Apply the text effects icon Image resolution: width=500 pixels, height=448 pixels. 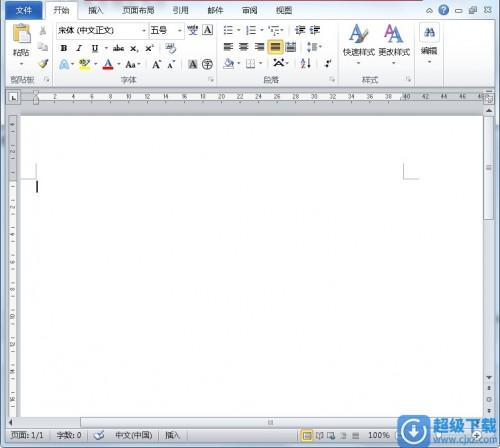click(x=64, y=64)
